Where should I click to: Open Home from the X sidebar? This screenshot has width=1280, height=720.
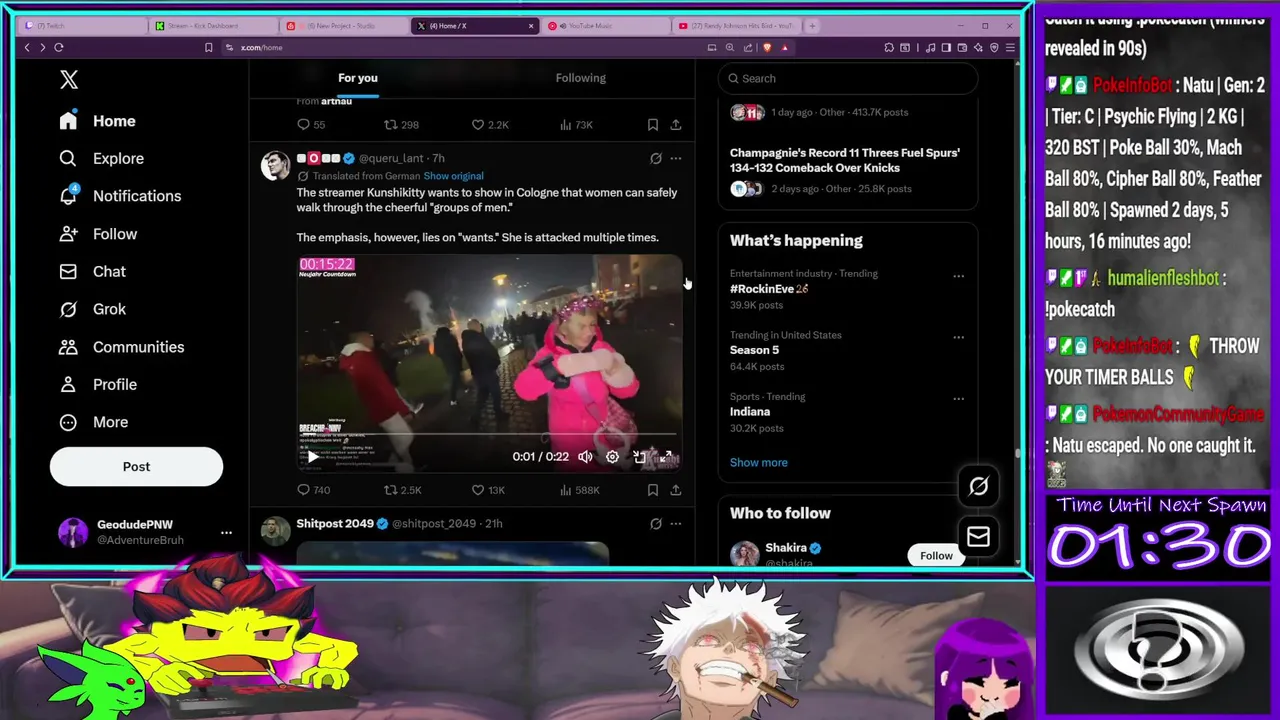[97, 121]
